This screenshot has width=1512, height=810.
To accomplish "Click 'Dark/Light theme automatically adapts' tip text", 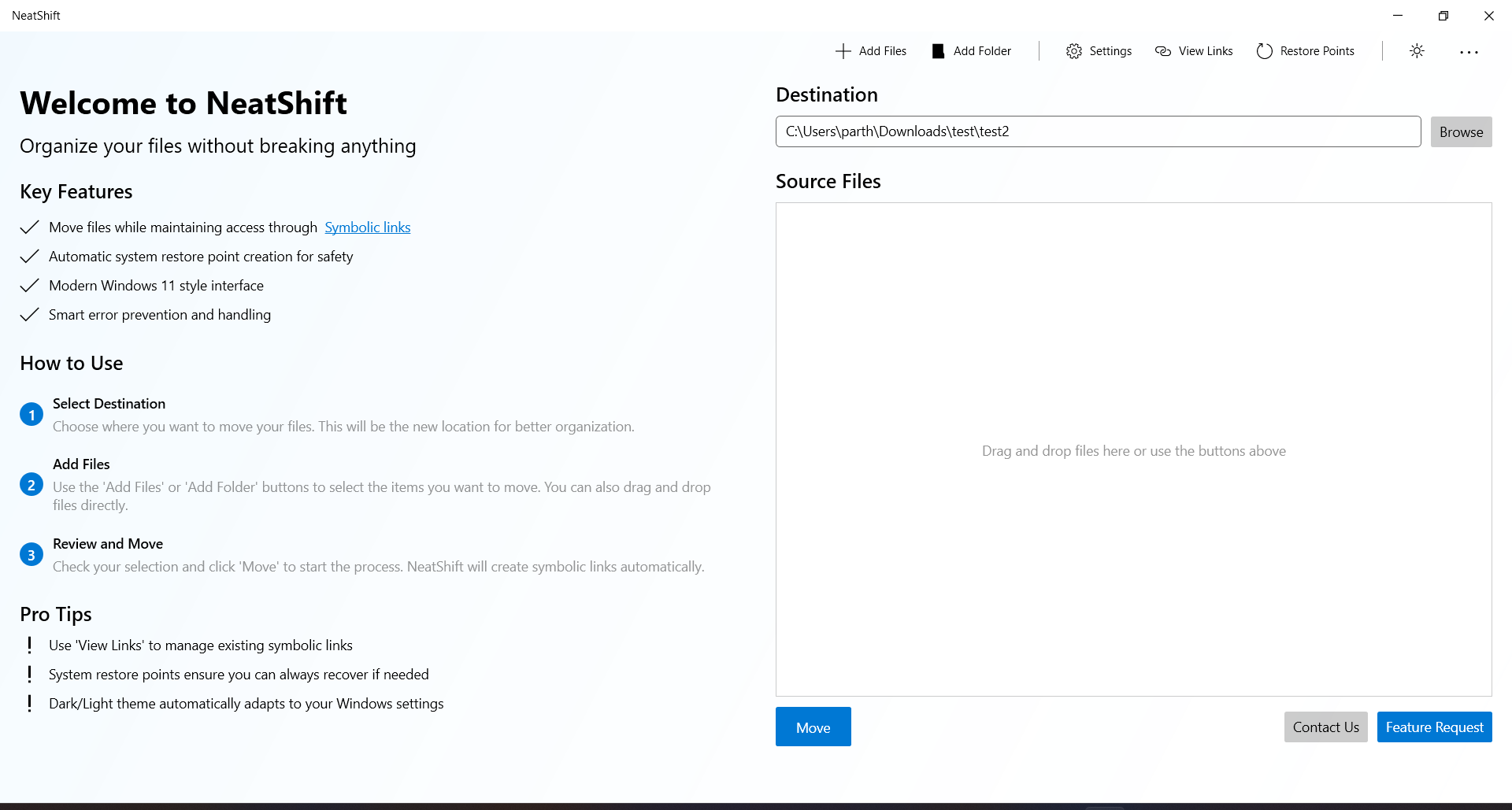I will tap(246, 704).
